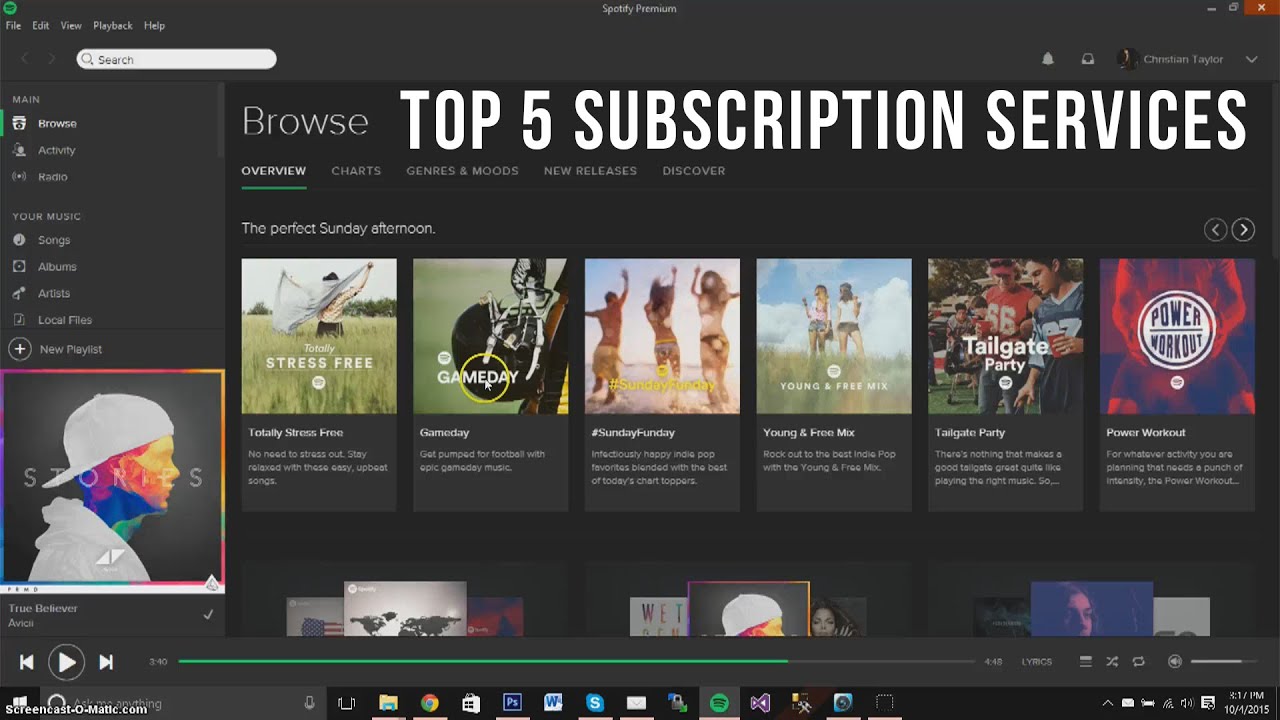
Task: Show next playlists in the carousel
Action: [1243, 230]
